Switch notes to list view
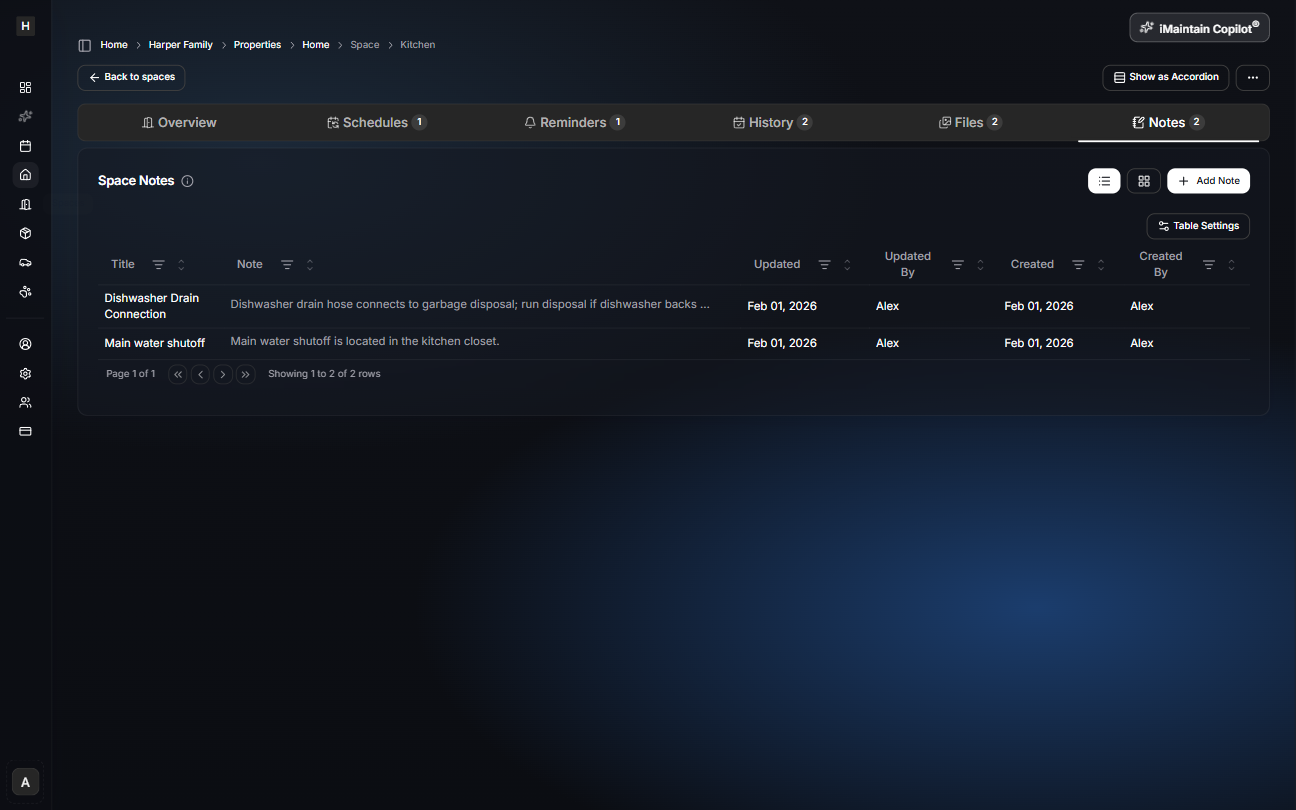The image size is (1296, 810). pyautogui.click(x=1104, y=181)
